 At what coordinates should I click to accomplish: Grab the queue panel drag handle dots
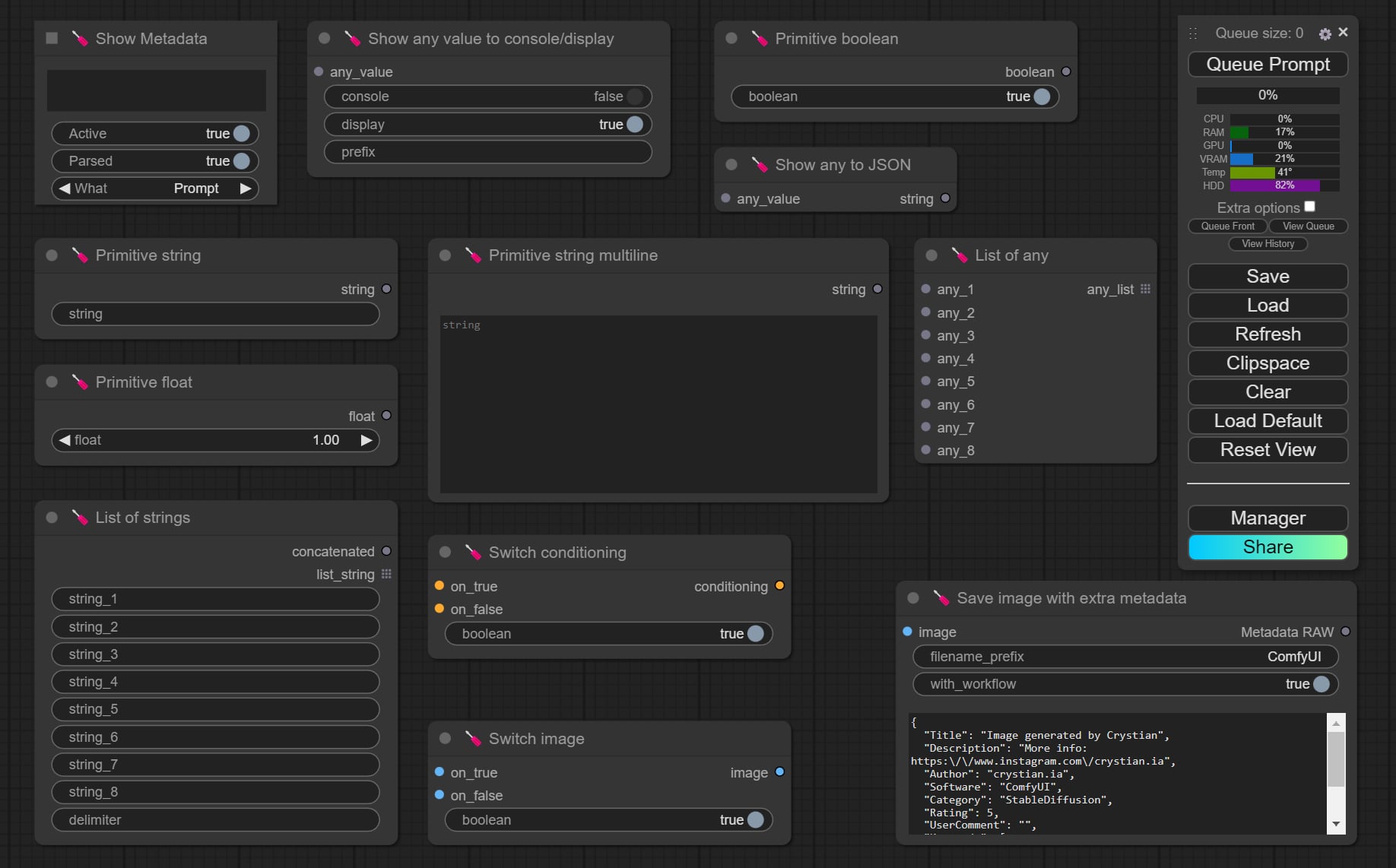1193,33
